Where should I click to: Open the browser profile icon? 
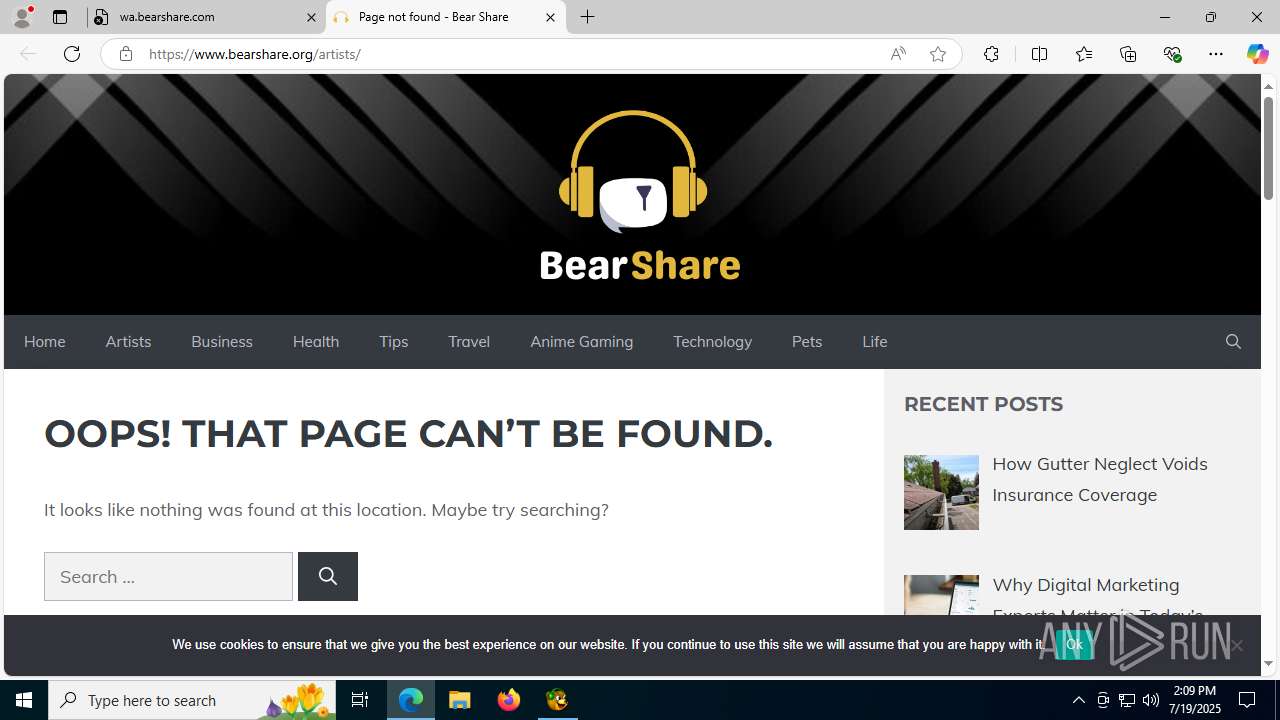pos(22,17)
